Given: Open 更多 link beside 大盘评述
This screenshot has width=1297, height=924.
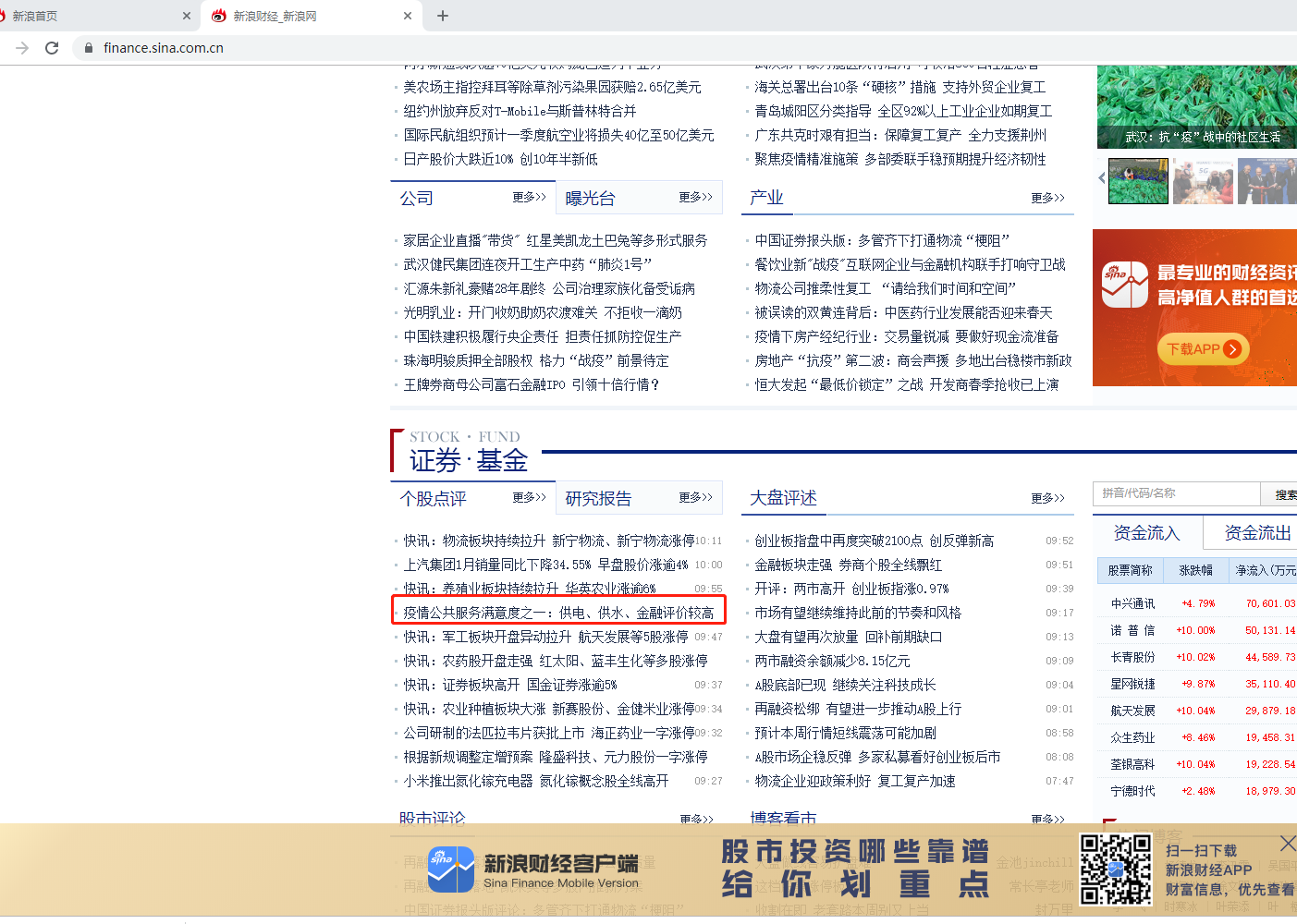Looking at the screenshot, I should tap(1047, 498).
